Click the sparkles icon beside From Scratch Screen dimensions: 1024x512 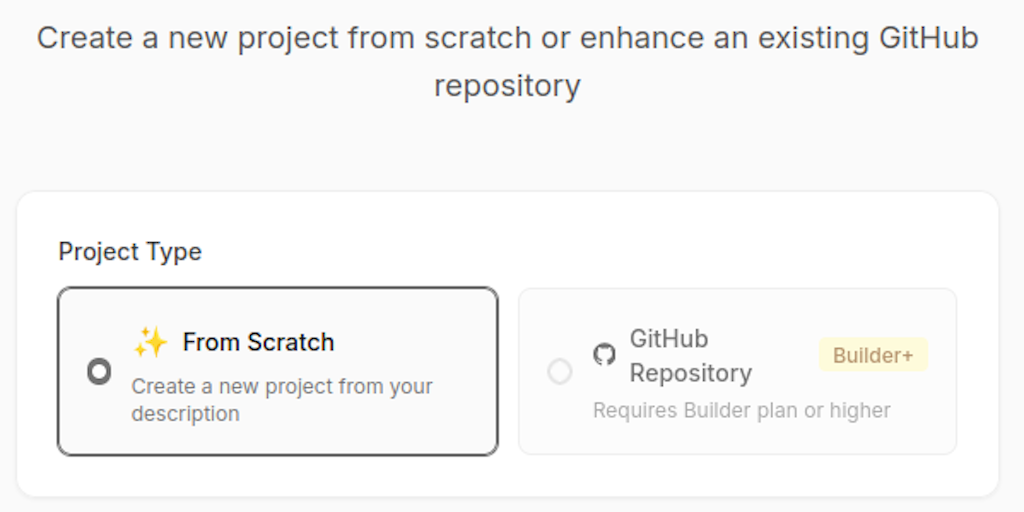(150, 342)
